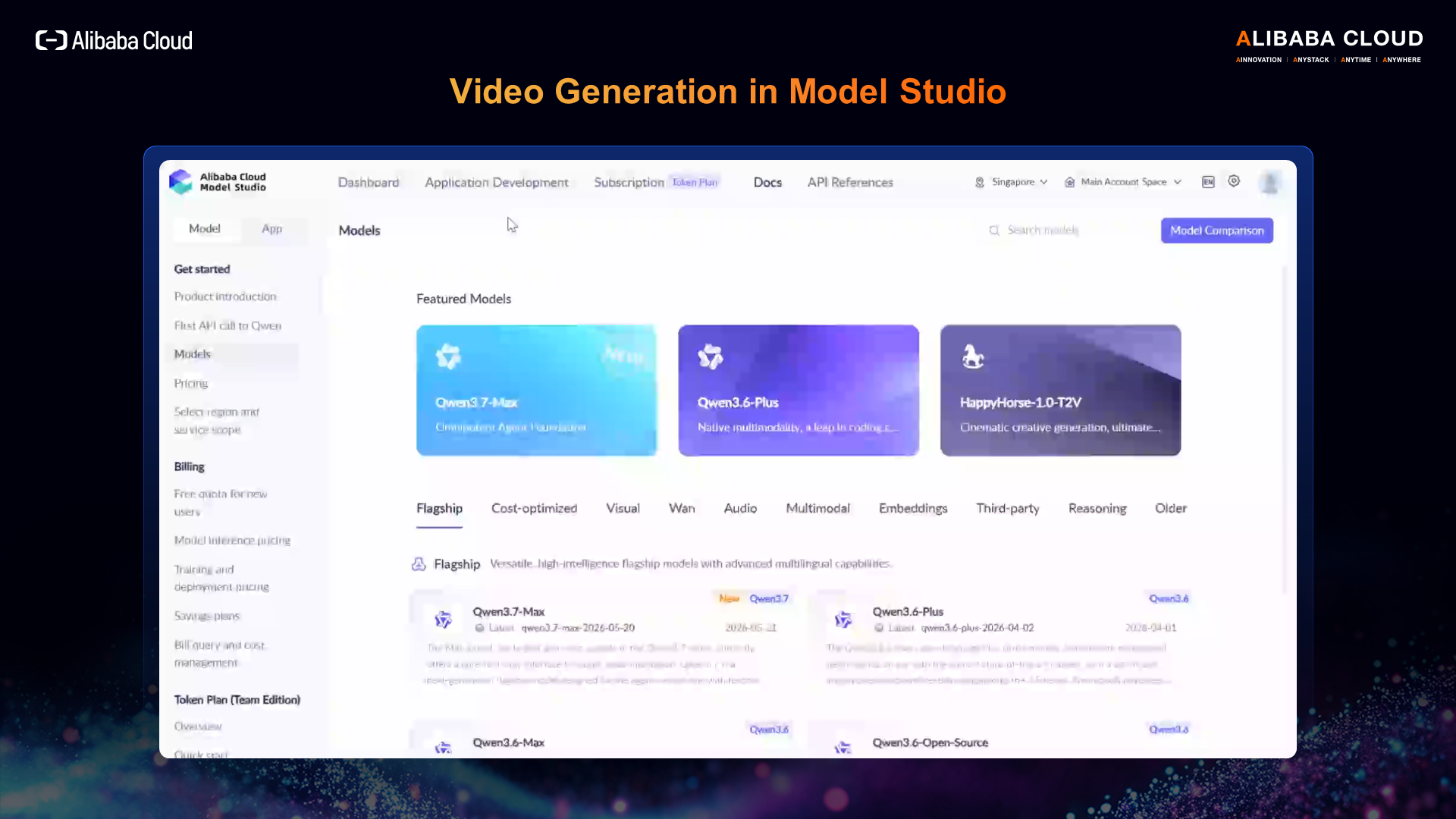
Task: Click the Qwen3.6-Open-Source list item model icon
Action: coord(843,748)
